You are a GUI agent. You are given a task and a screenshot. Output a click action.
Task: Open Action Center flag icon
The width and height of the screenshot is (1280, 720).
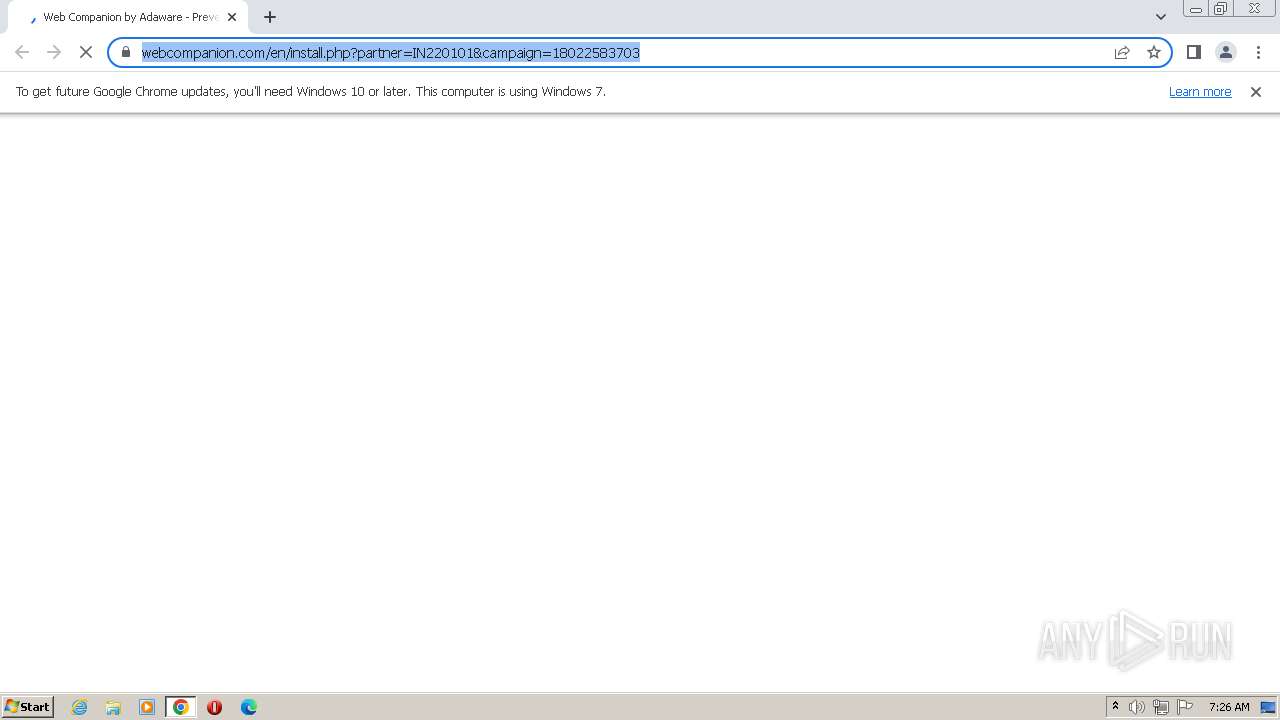[1185, 707]
